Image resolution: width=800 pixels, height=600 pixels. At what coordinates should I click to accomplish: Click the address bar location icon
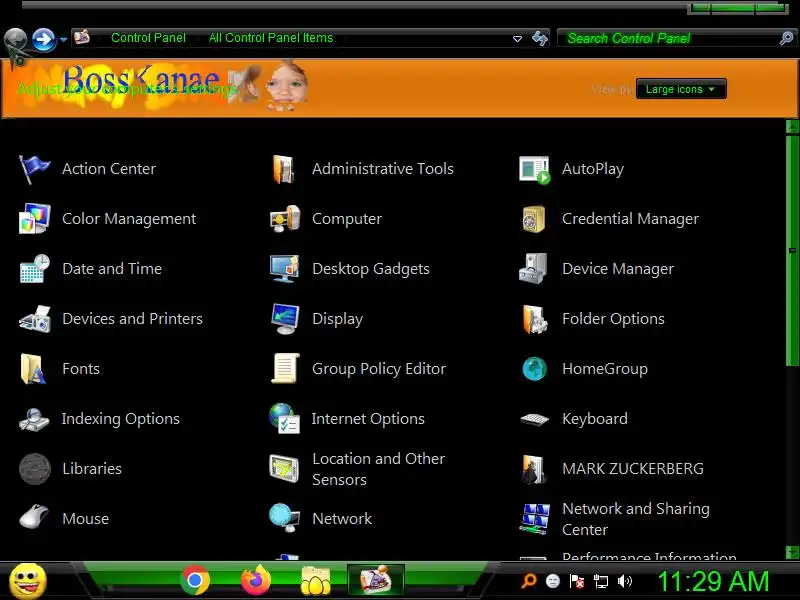click(x=82, y=37)
